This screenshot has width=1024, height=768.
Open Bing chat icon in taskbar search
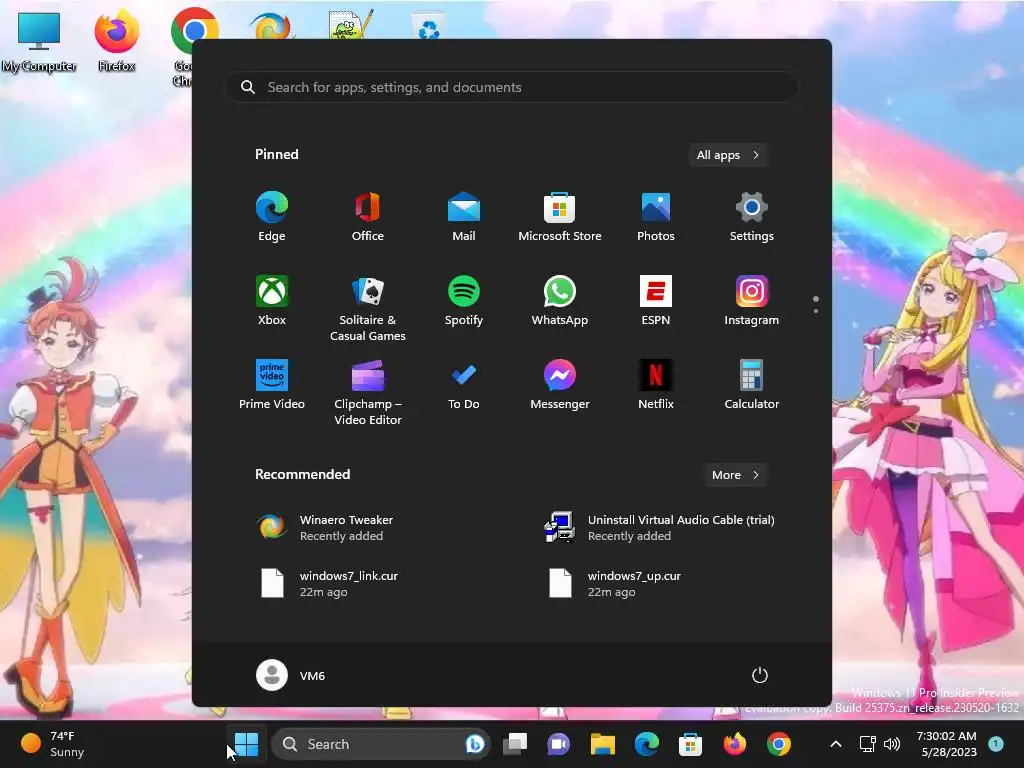[x=475, y=744]
